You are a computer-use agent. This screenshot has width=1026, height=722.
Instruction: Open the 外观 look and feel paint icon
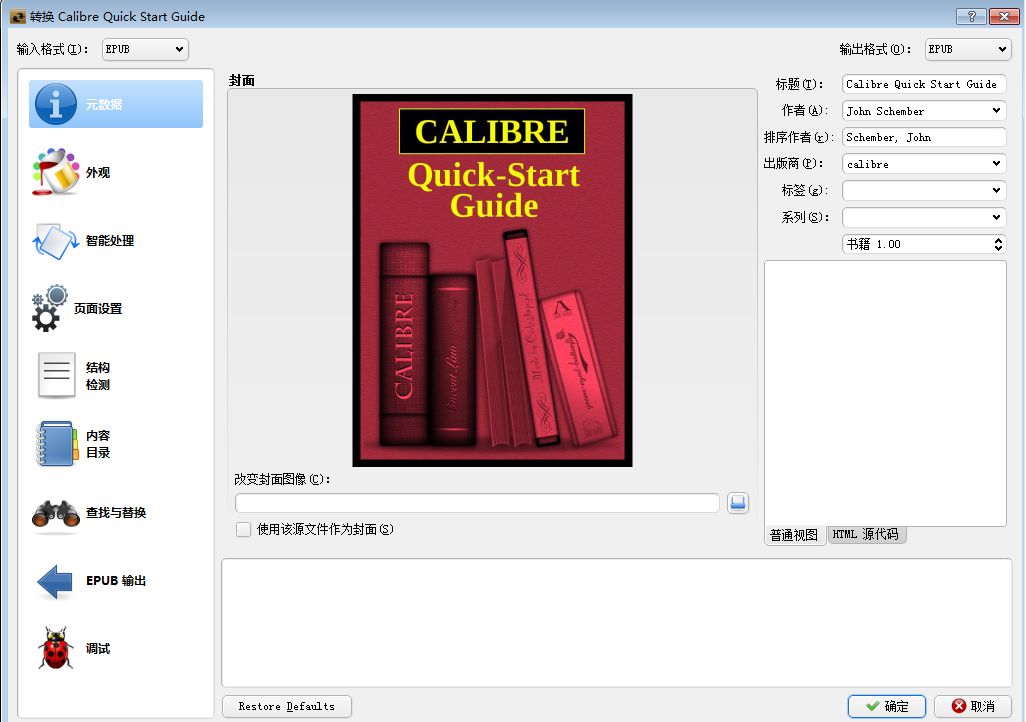[x=56, y=172]
